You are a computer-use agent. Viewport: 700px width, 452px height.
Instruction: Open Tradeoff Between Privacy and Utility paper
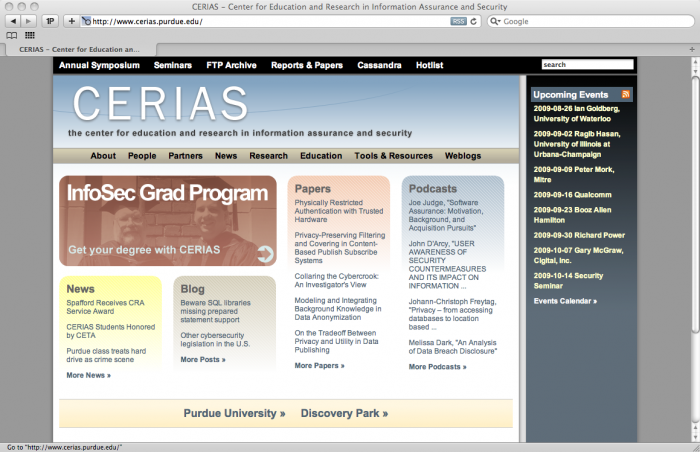pyautogui.click(x=336, y=341)
